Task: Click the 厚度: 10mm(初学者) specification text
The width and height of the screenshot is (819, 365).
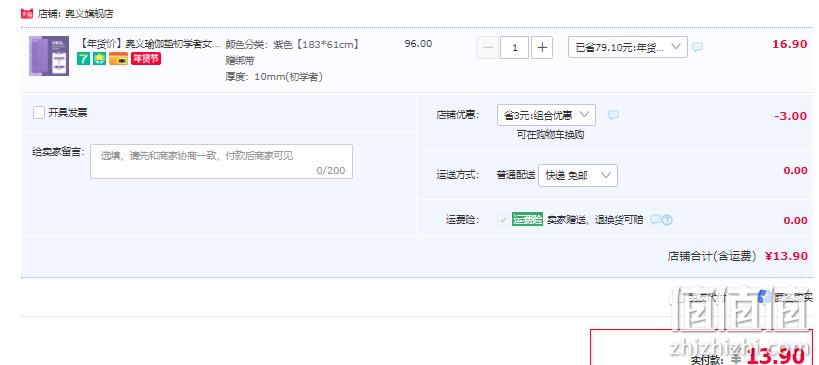Action: tap(274, 77)
